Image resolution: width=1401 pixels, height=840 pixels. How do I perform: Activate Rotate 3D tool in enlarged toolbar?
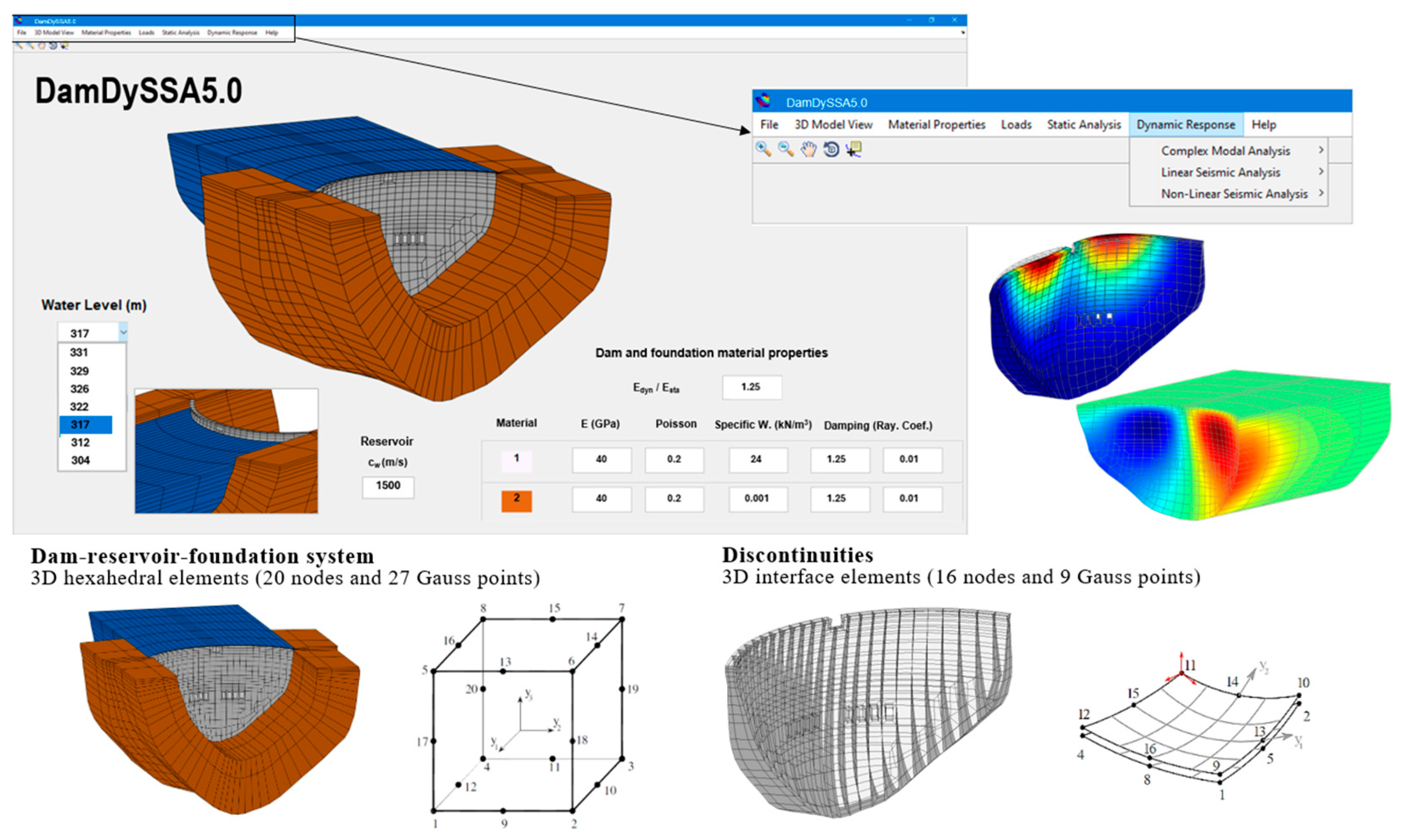coord(831,149)
